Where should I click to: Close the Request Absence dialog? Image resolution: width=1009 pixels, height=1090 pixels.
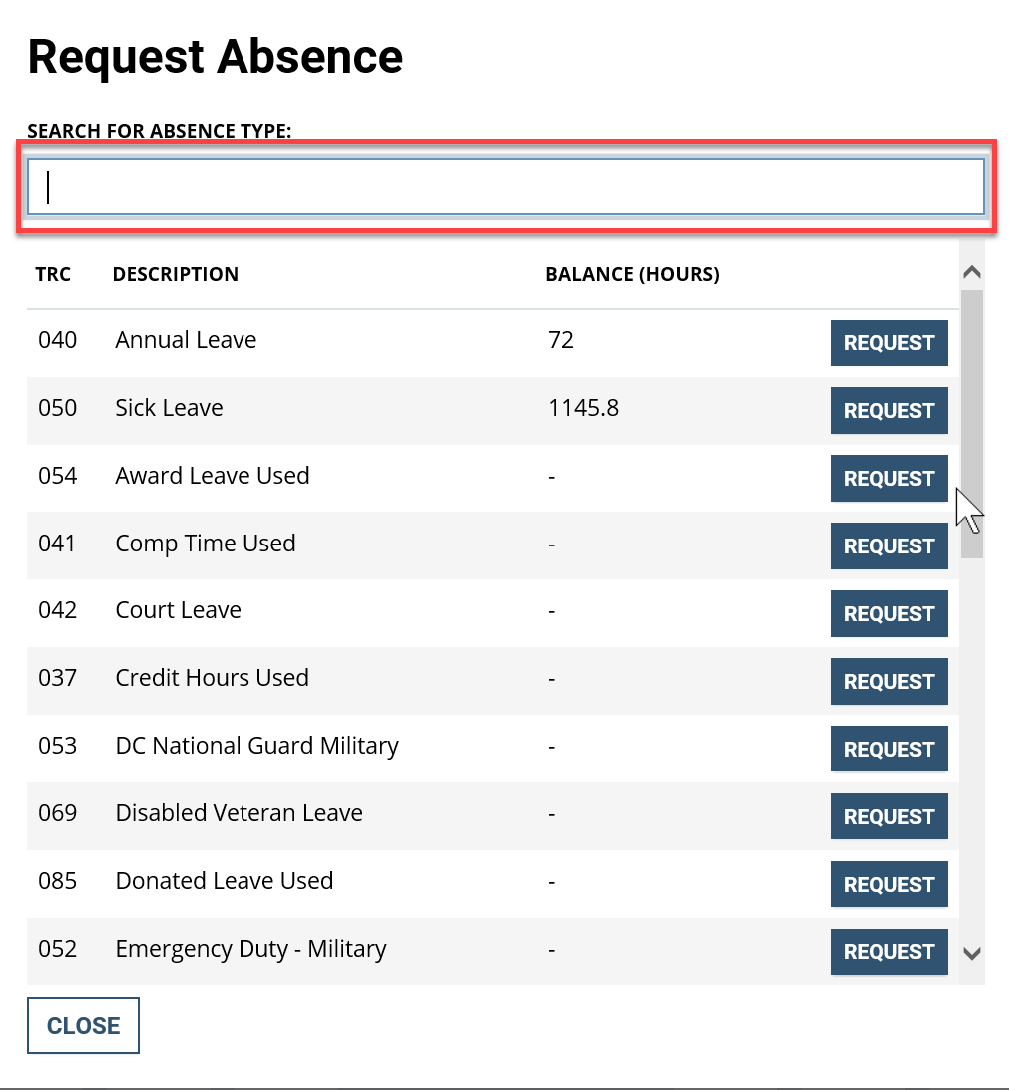[x=83, y=1025]
